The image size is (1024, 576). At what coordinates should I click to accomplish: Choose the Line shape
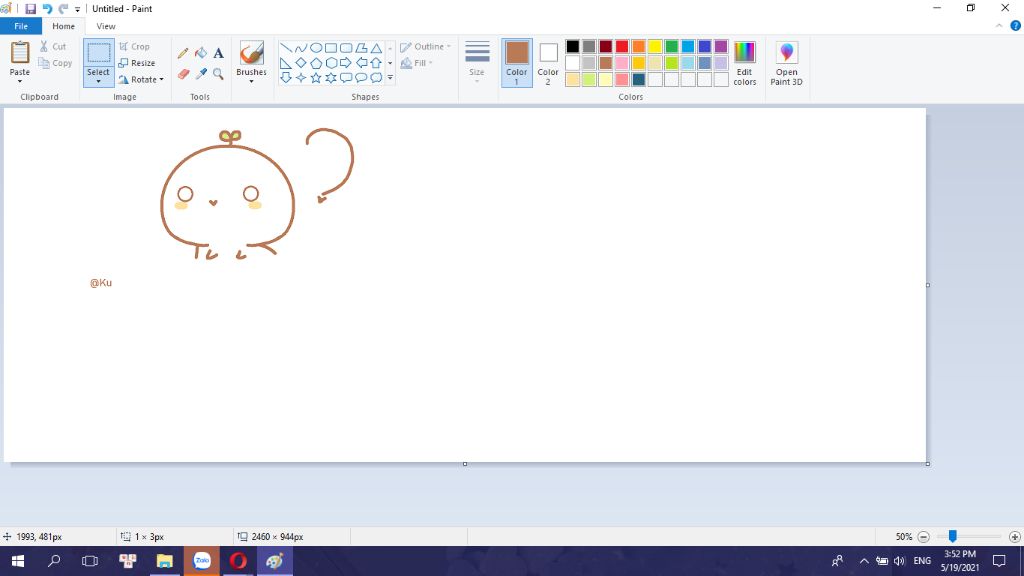click(x=286, y=48)
